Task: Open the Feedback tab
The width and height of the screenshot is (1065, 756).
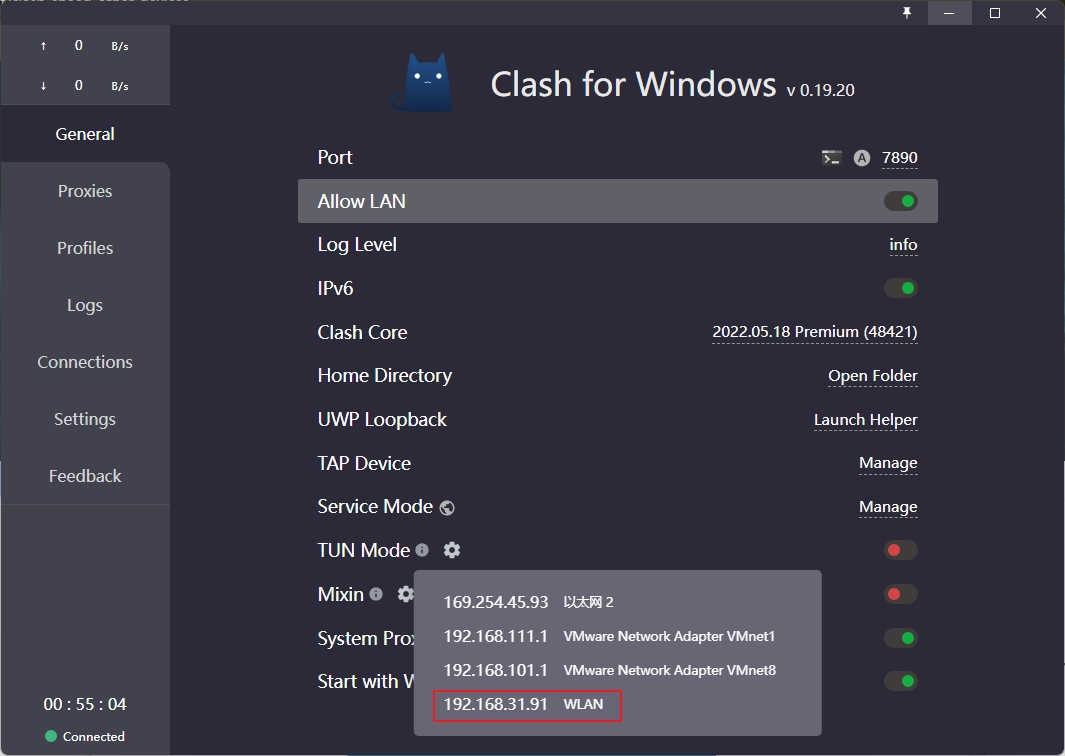Action: coord(85,476)
